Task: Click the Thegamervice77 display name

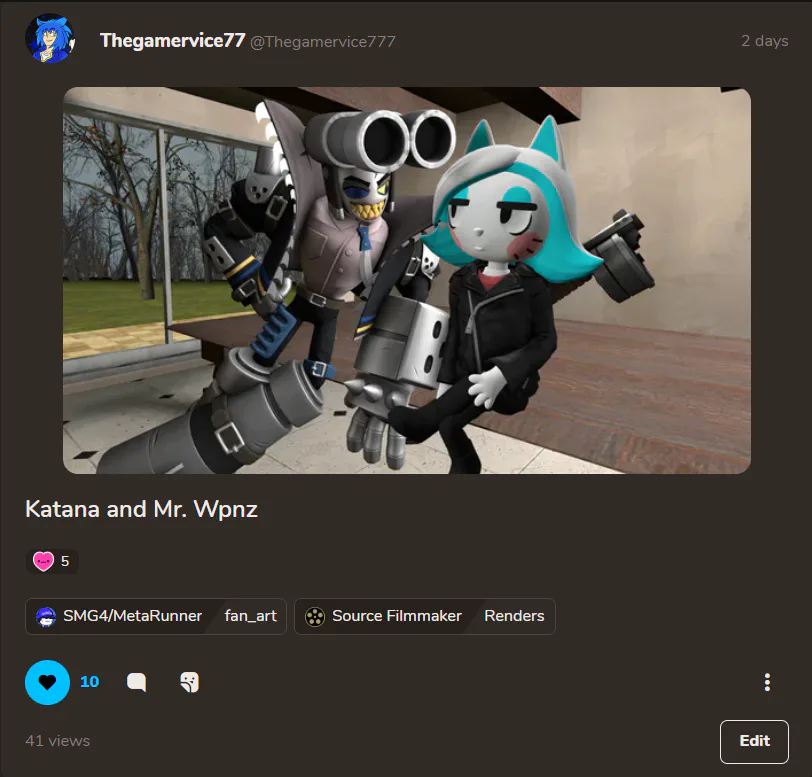Action: click(172, 41)
